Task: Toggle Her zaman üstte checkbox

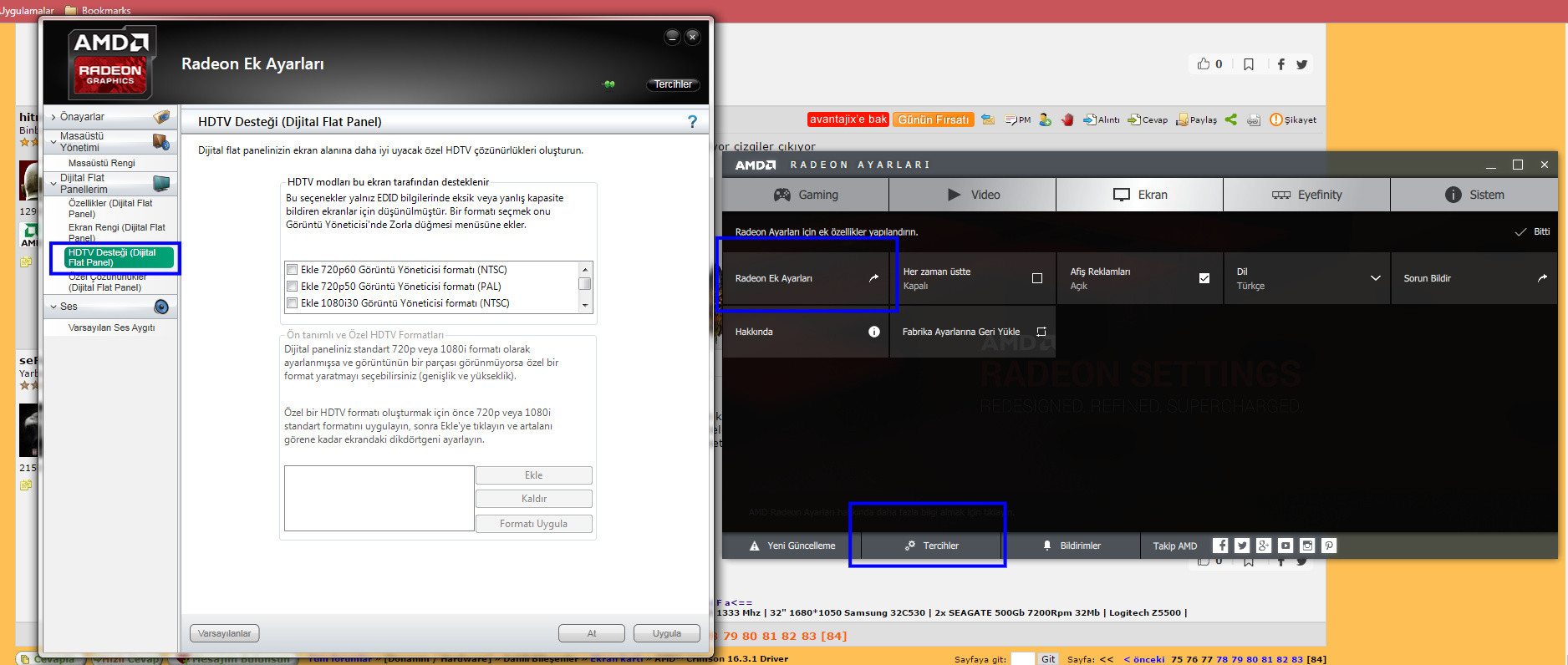Action: coord(1037,278)
